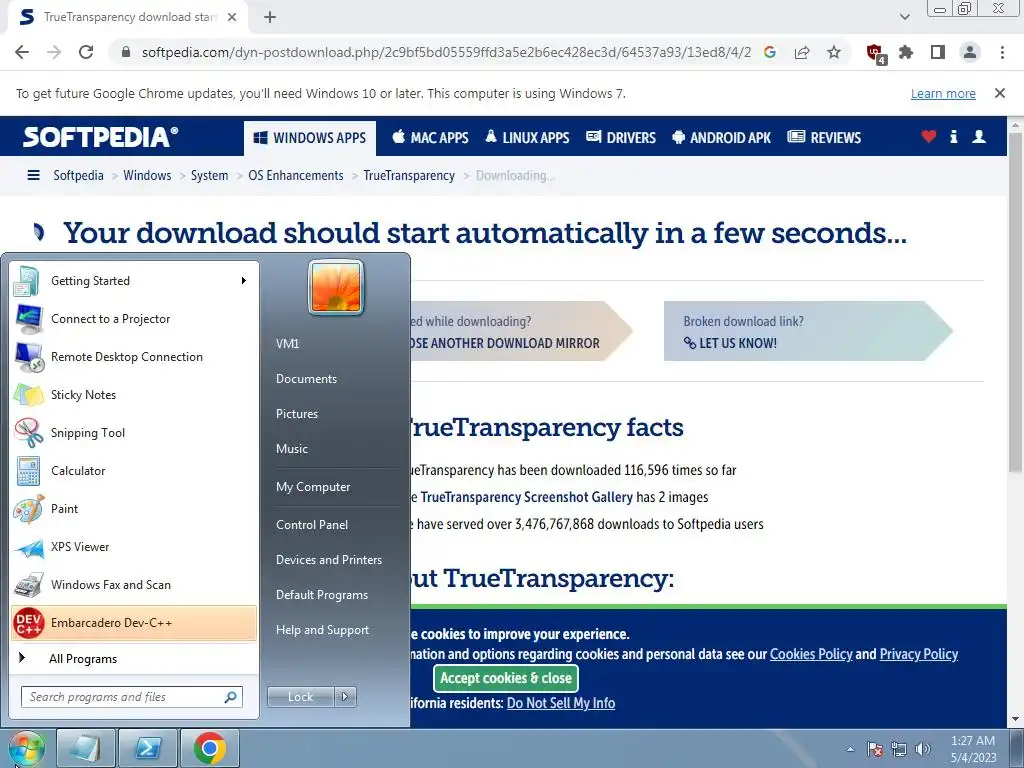Click the volume speaker icon
Screen dimensions: 1024x768
click(x=922, y=749)
